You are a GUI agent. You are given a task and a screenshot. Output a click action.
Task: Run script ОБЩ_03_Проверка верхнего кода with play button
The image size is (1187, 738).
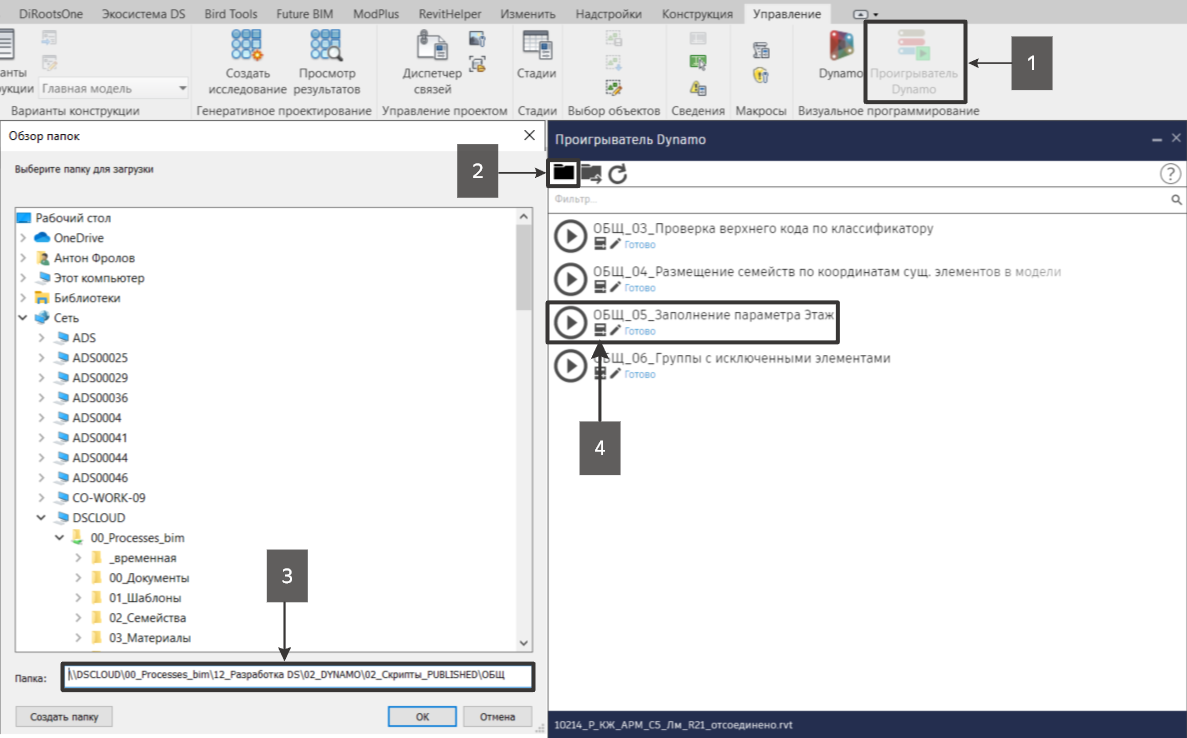point(570,236)
